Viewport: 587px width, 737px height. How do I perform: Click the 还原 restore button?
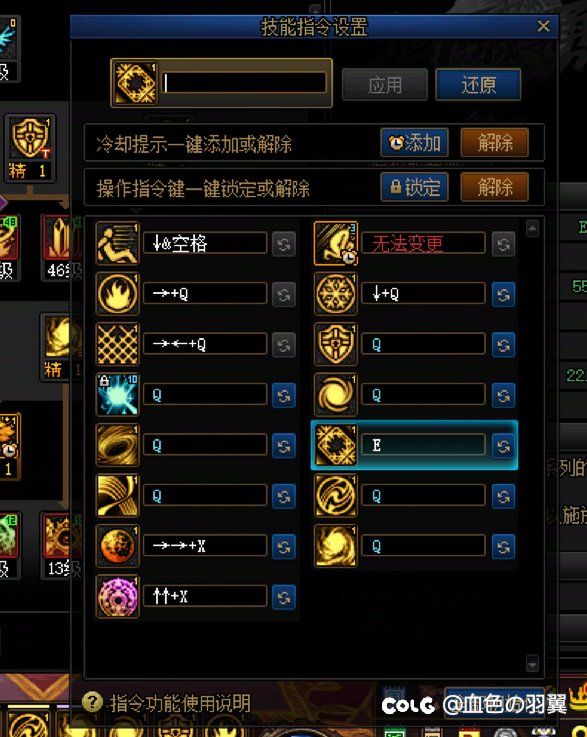478,85
